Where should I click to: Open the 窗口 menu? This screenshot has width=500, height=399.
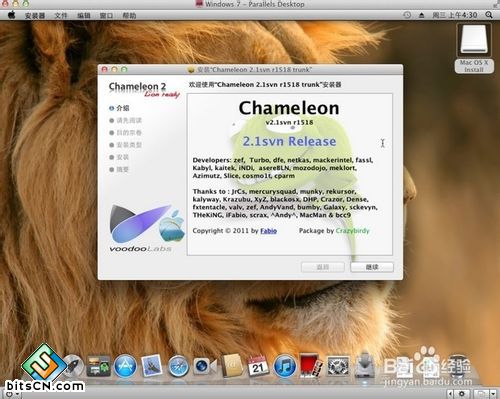[x=106, y=15]
